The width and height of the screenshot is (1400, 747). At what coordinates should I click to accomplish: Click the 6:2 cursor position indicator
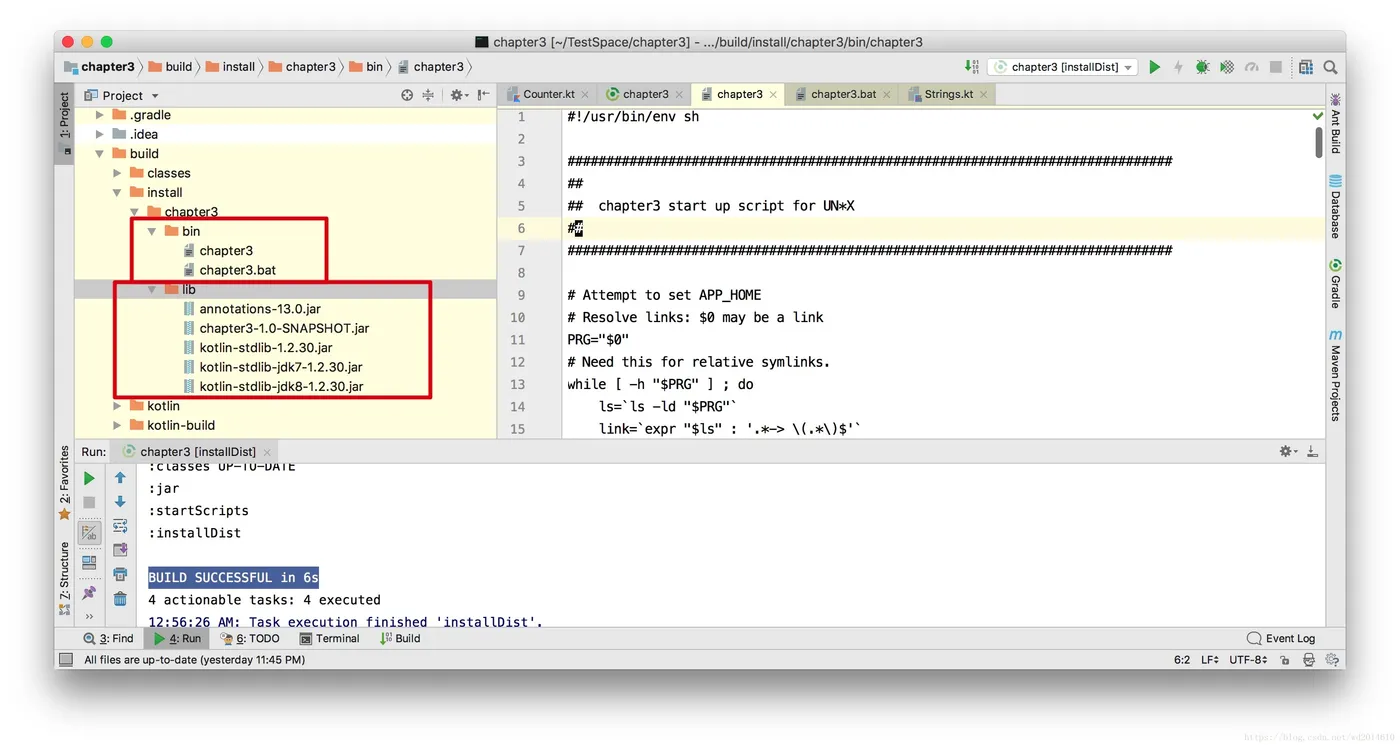(x=1181, y=660)
